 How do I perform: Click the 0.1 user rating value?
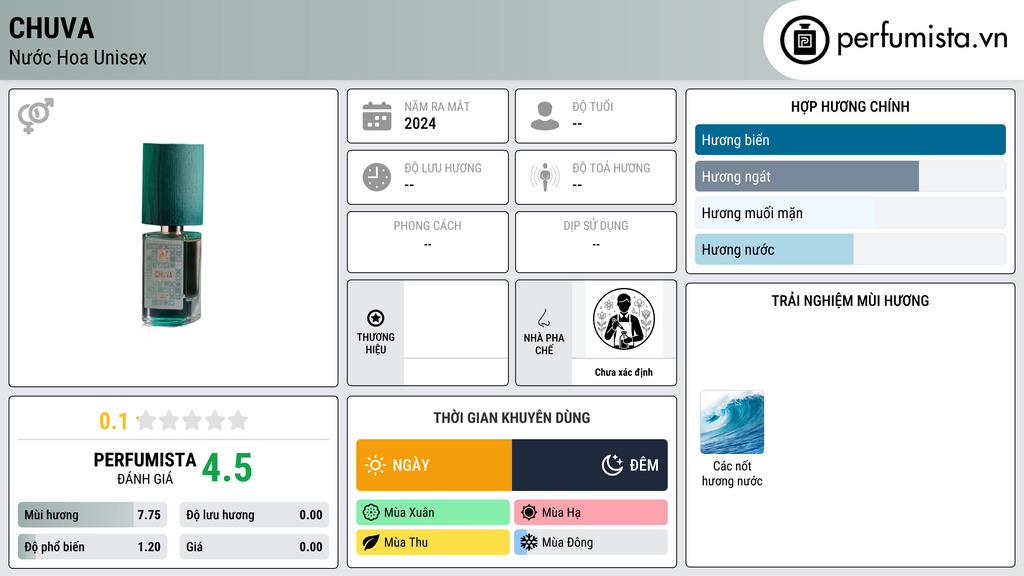(x=113, y=421)
